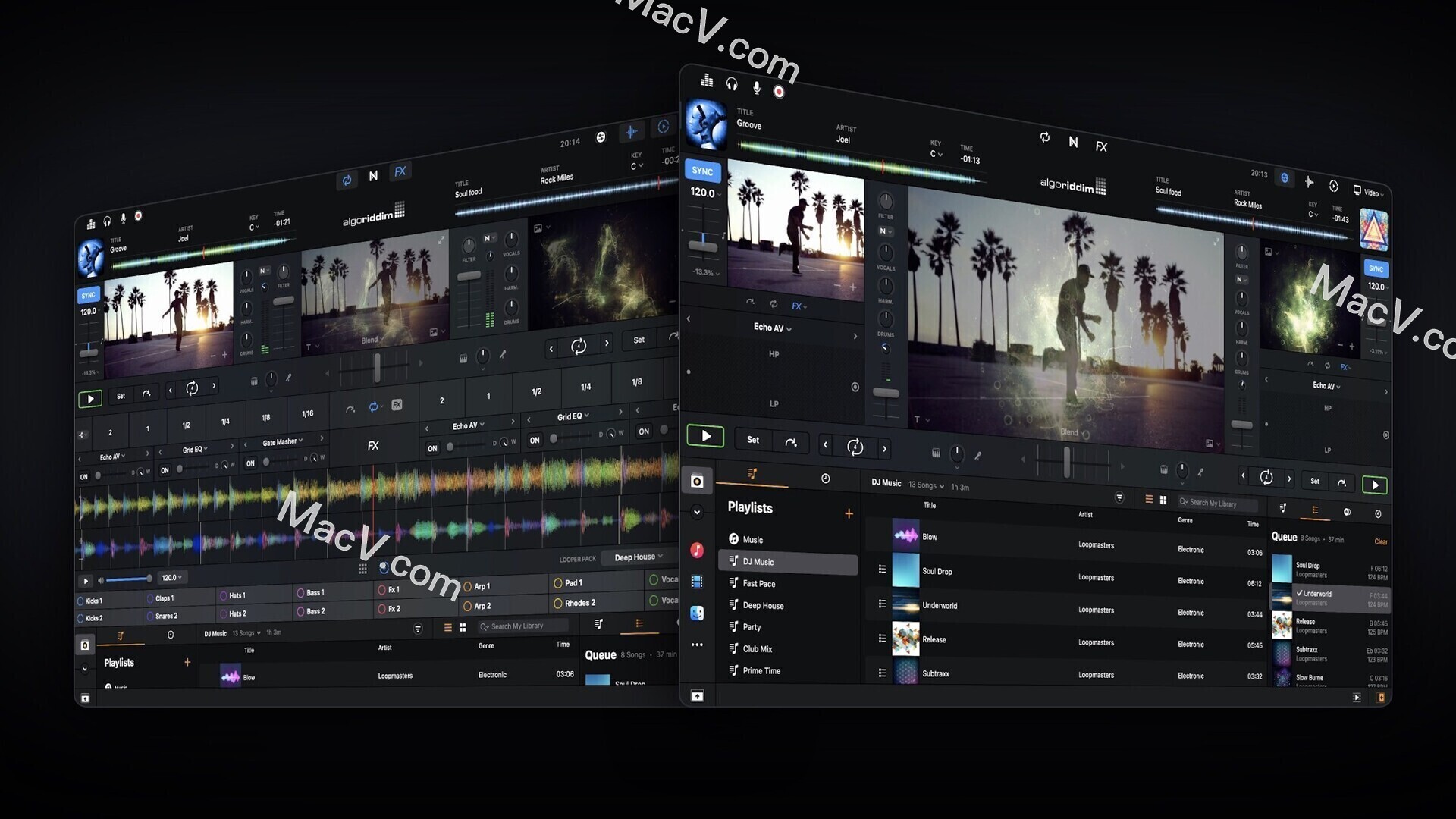Open the Deep House looper pack dropdown
The height and width of the screenshot is (819, 1456).
point(638,557)
